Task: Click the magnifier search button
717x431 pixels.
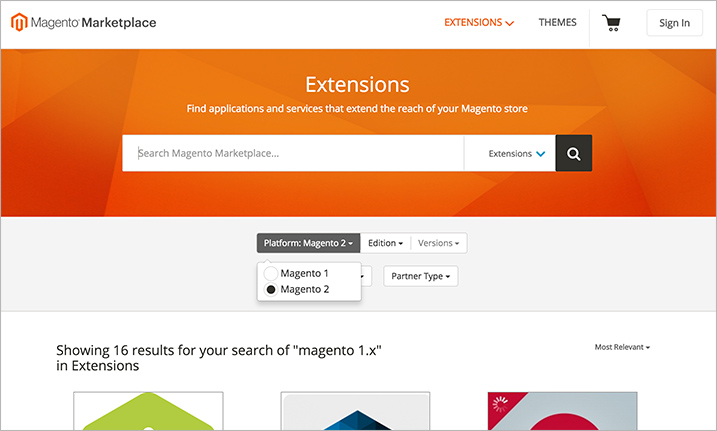Action: [573, 153]
